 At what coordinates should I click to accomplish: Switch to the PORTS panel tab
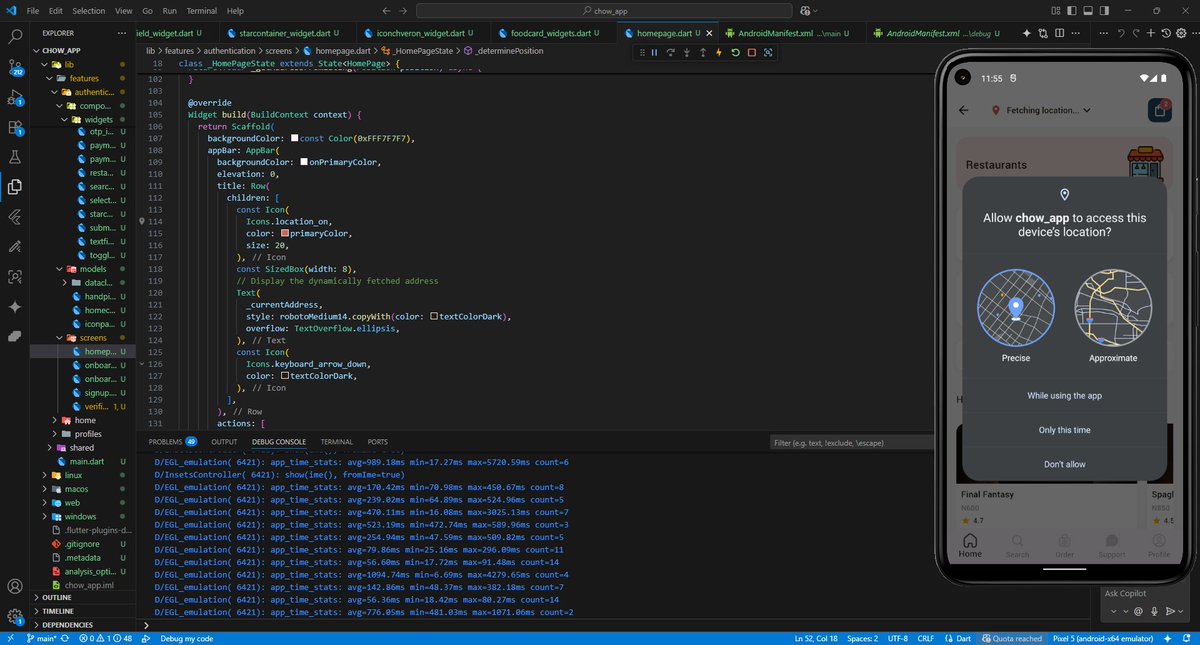[377, 441]
